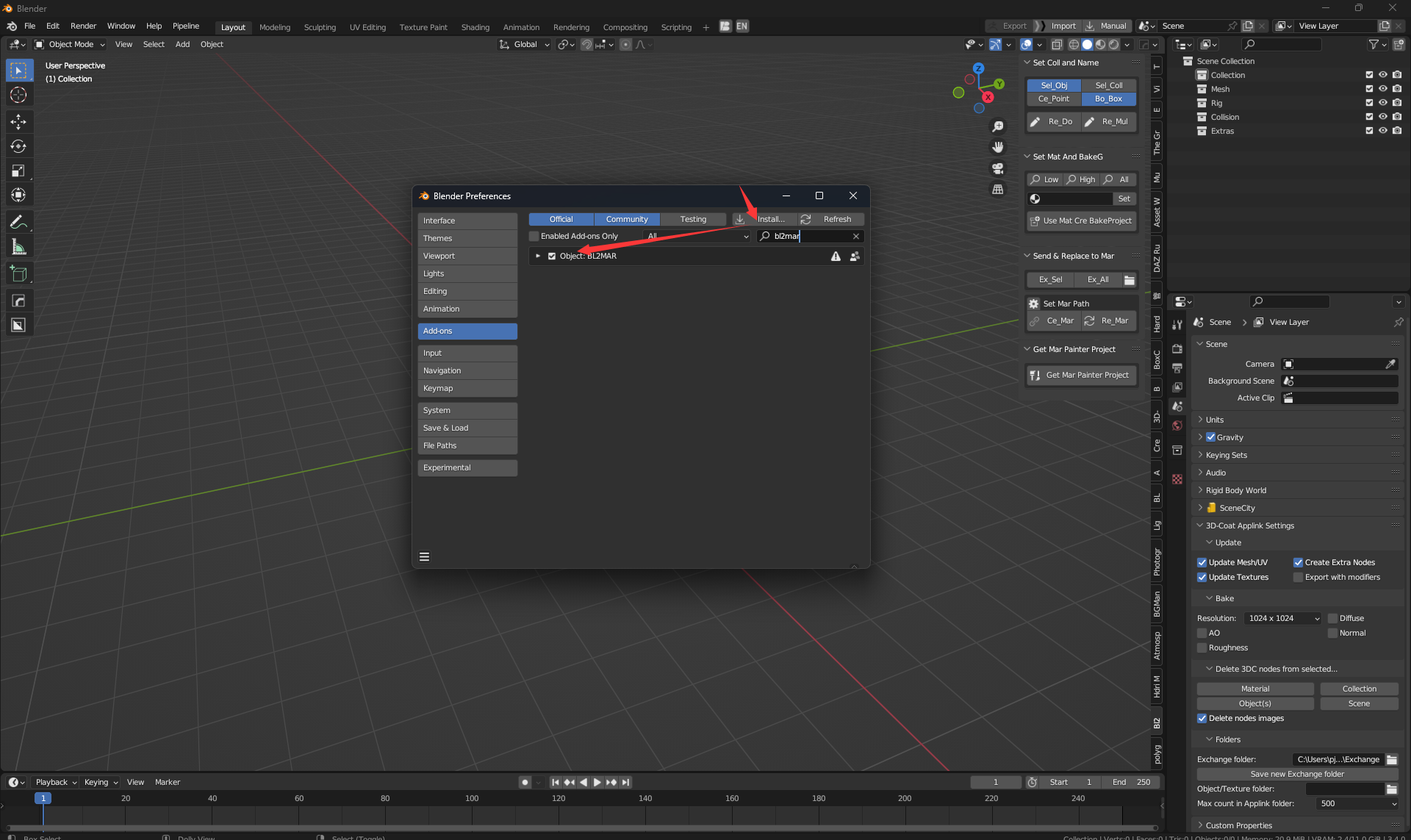Open the Keymap preferences section
The height and width of the screenshot is (840, 1411).
(467, 388)
